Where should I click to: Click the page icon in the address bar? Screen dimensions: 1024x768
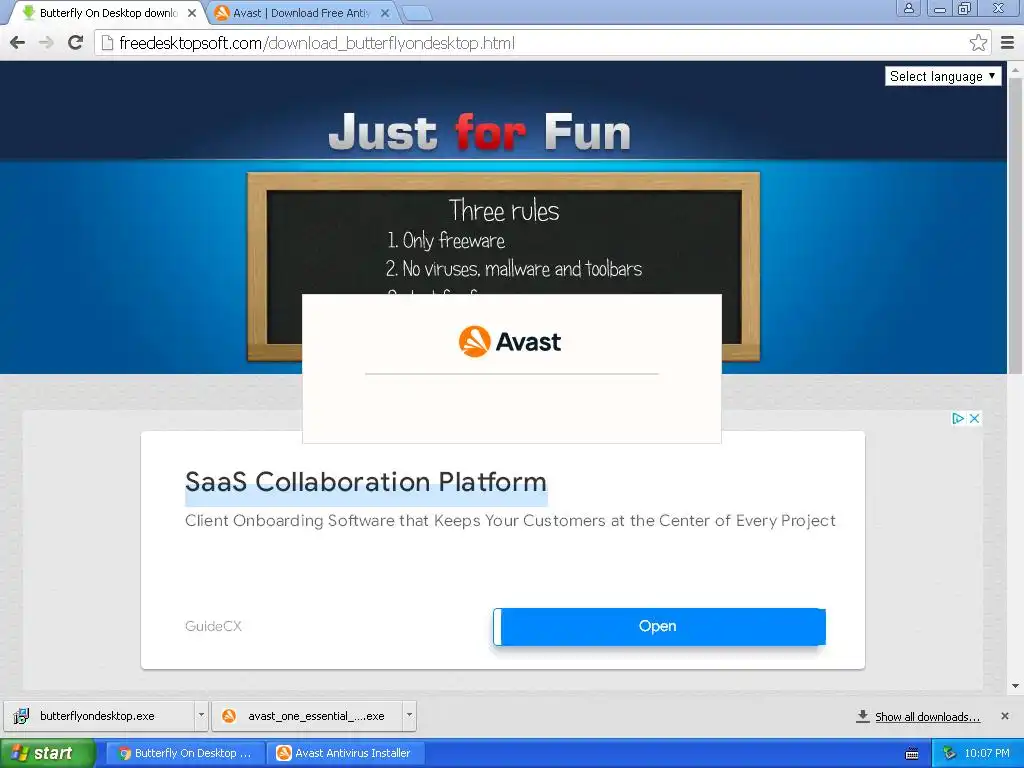pyautogui.click(x=107, y=43)
